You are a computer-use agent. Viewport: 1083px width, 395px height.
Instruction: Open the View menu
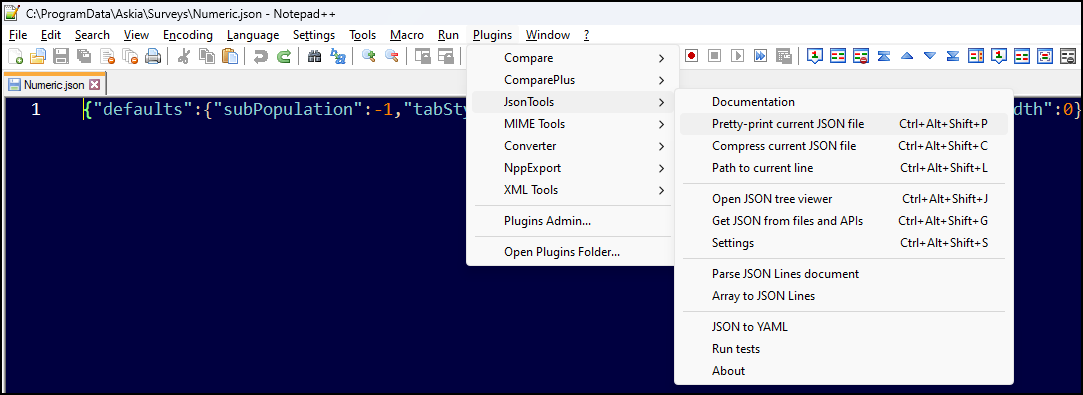(x=136, y=35)
